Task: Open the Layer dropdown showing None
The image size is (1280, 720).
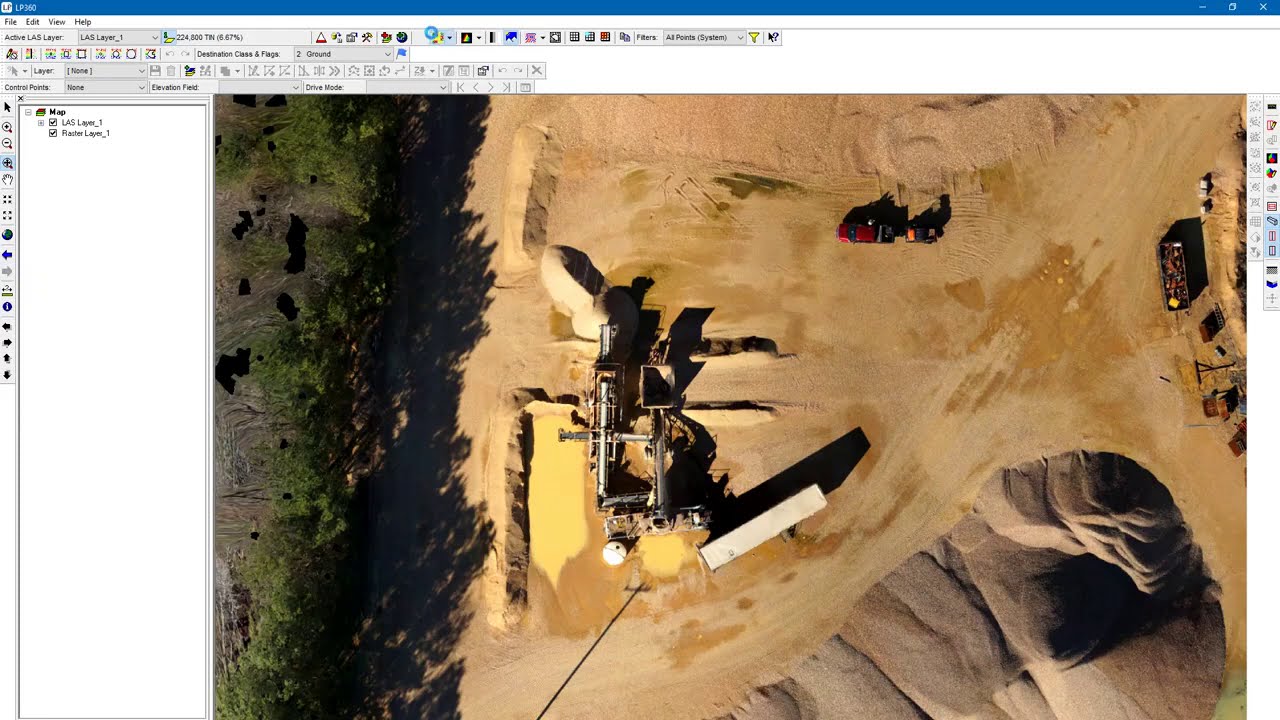Action: [106, 71]
